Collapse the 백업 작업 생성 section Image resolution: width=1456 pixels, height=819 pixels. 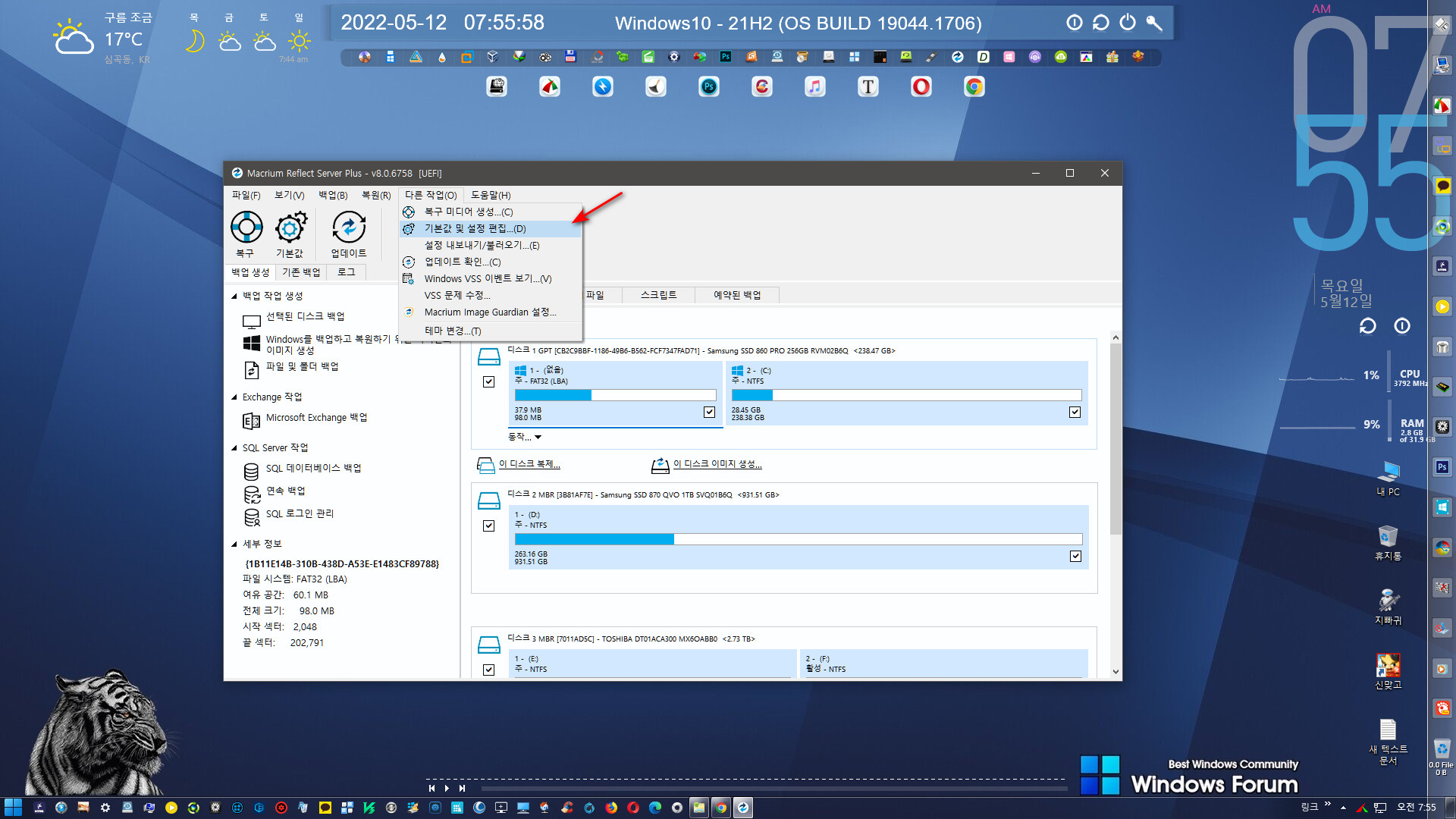click(x=234, y=296)
